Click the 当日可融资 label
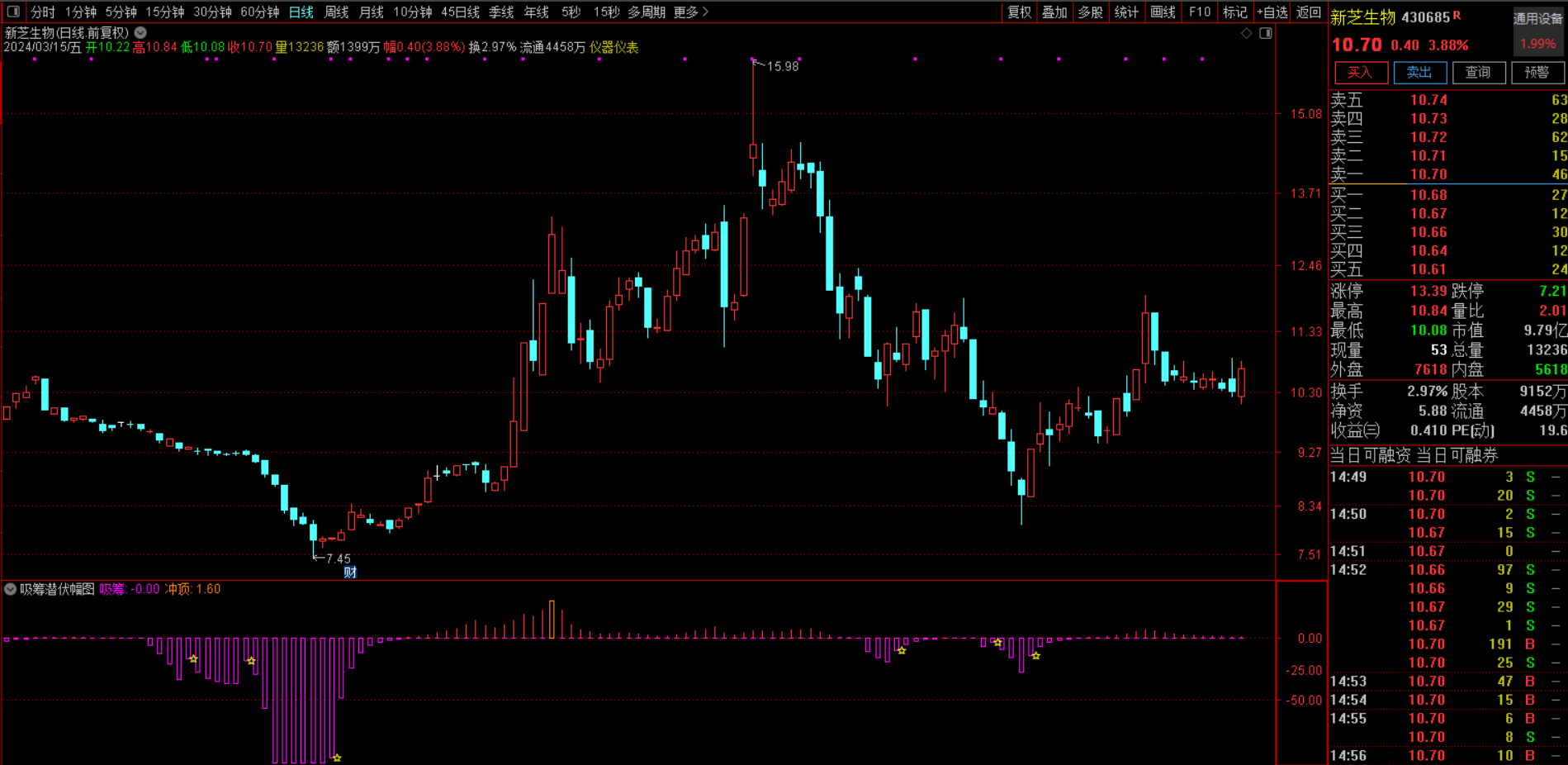 1371,455
